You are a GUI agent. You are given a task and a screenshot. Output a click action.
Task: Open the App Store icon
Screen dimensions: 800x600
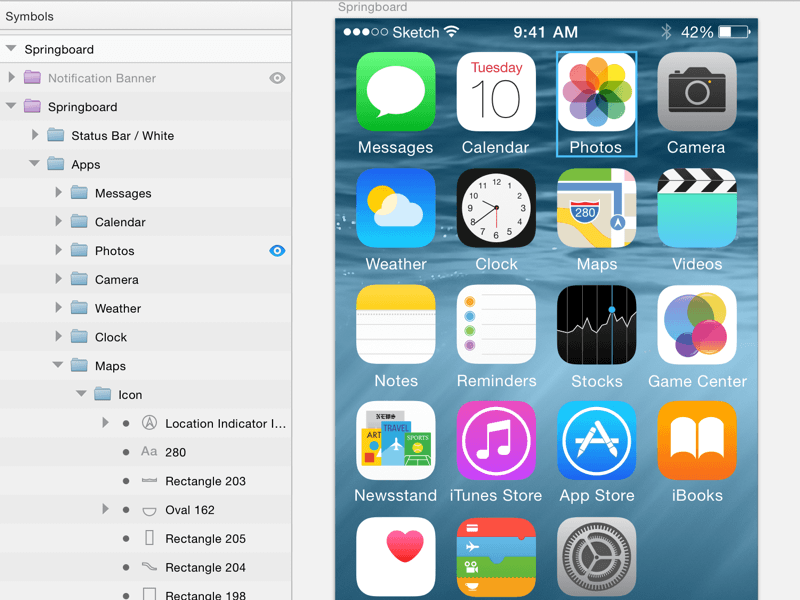coord(596,440)
